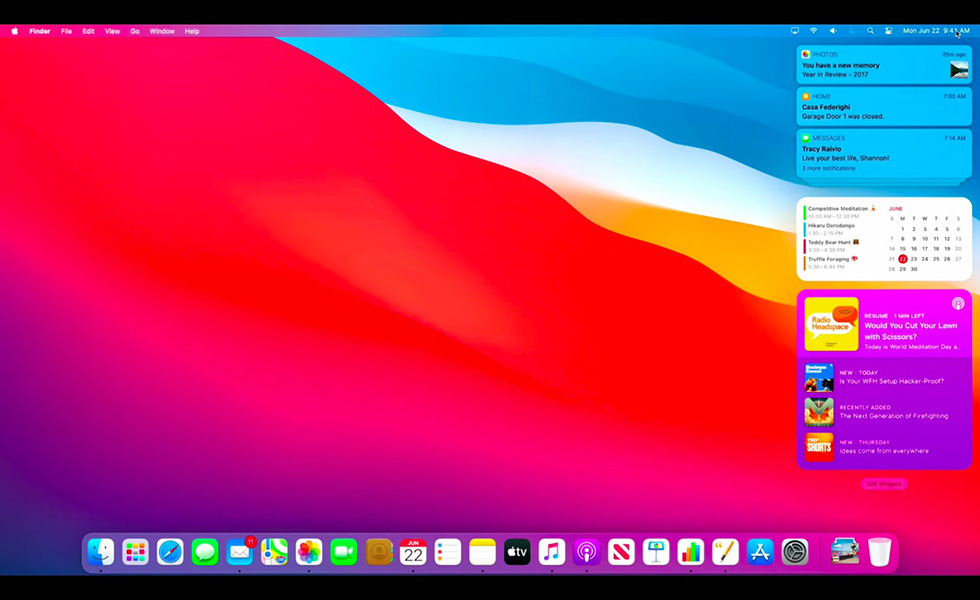Open the Window menu in menu bar
Viewport: 980px width, 600px height.
click(162, 31)
